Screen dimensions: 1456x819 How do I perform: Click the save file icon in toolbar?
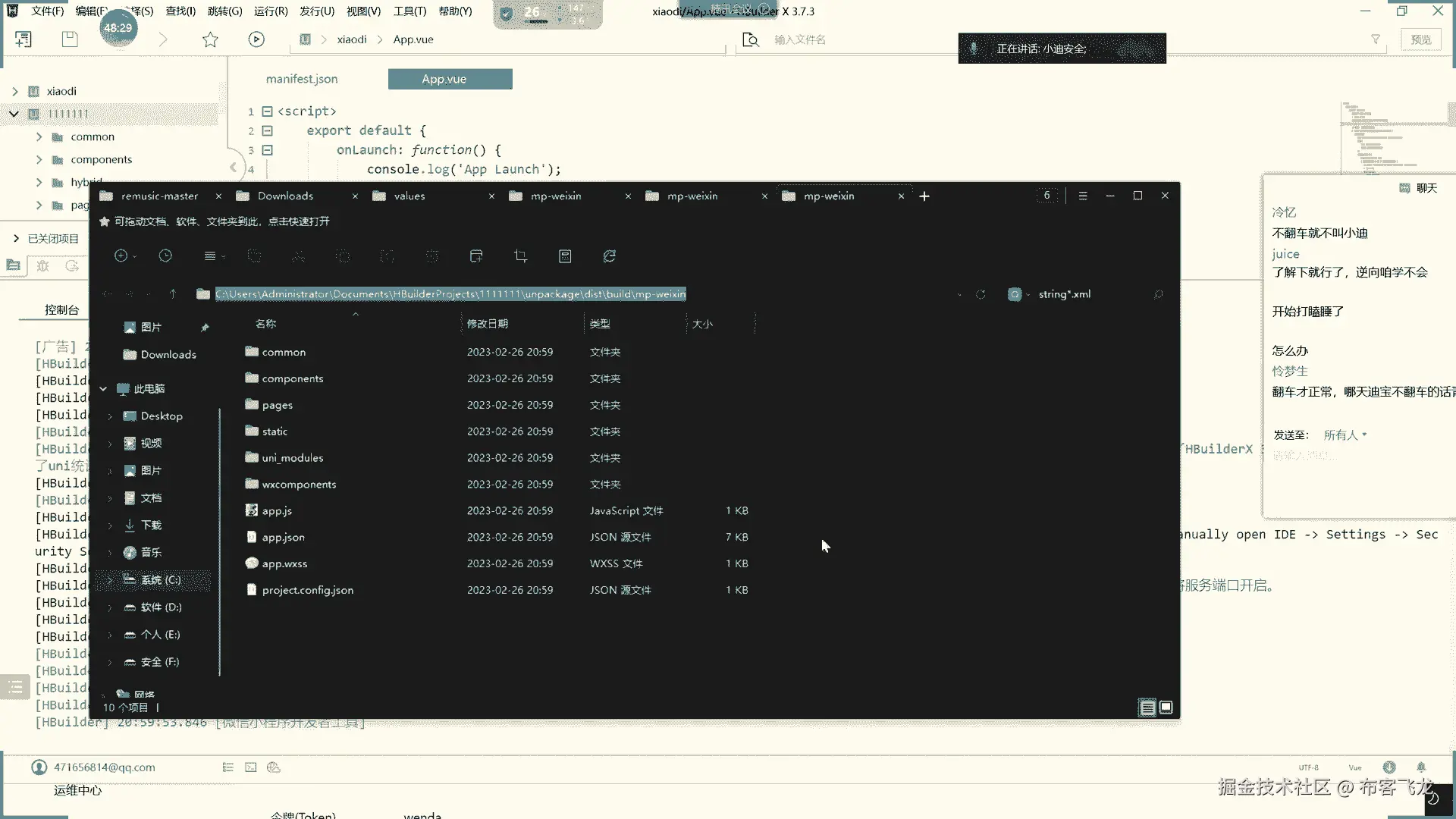(x=70, y=39)
